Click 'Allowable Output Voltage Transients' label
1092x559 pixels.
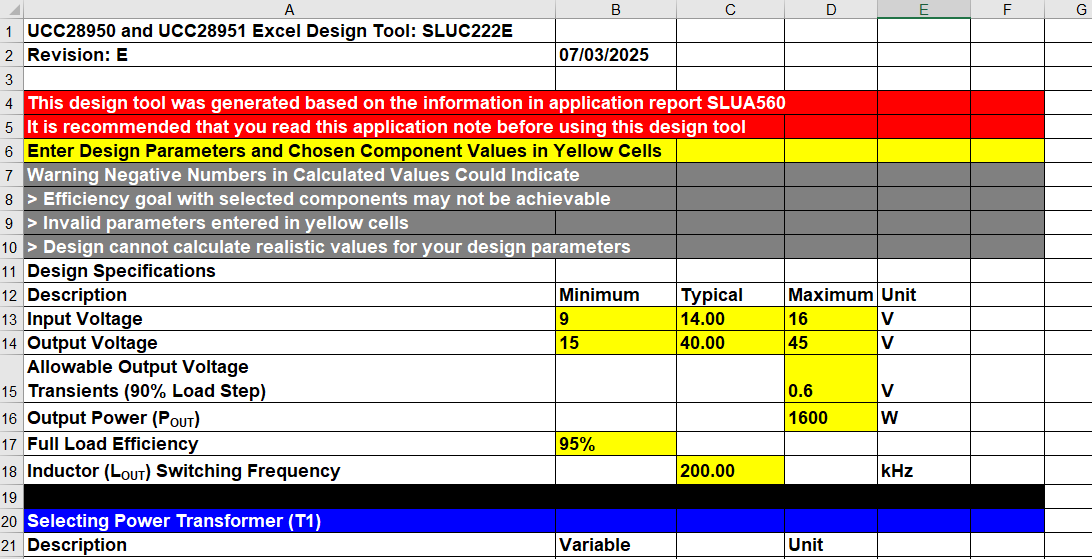pos(289,379)
